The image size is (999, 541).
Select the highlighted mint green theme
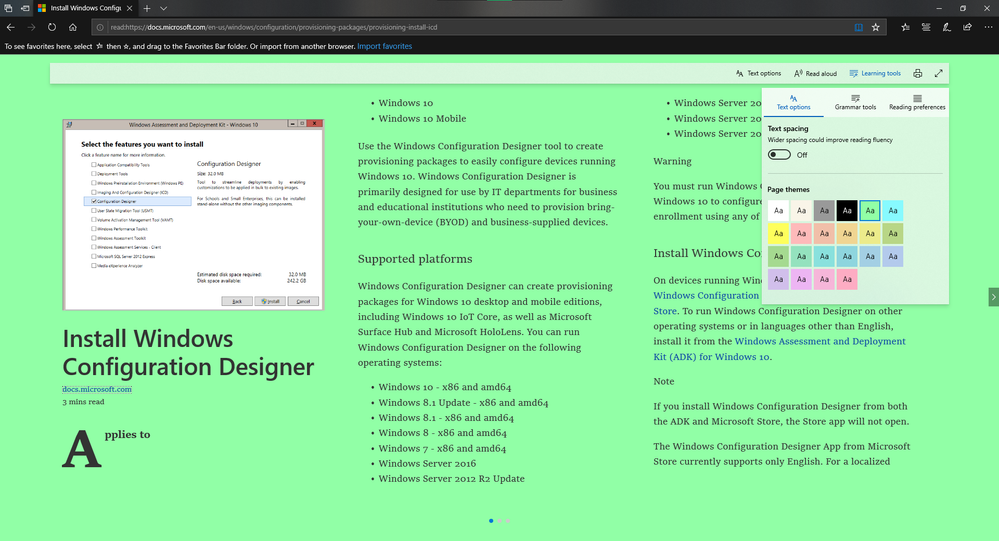(870, 210)
